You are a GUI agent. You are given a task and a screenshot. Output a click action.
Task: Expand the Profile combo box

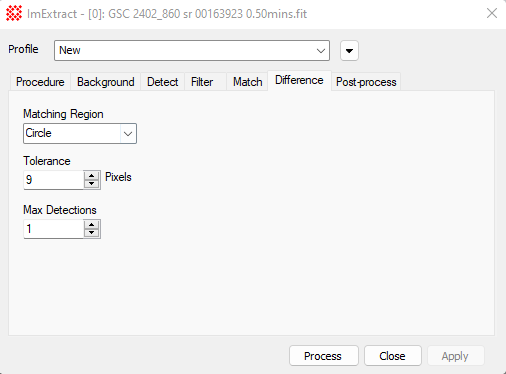tap(192, 51)
